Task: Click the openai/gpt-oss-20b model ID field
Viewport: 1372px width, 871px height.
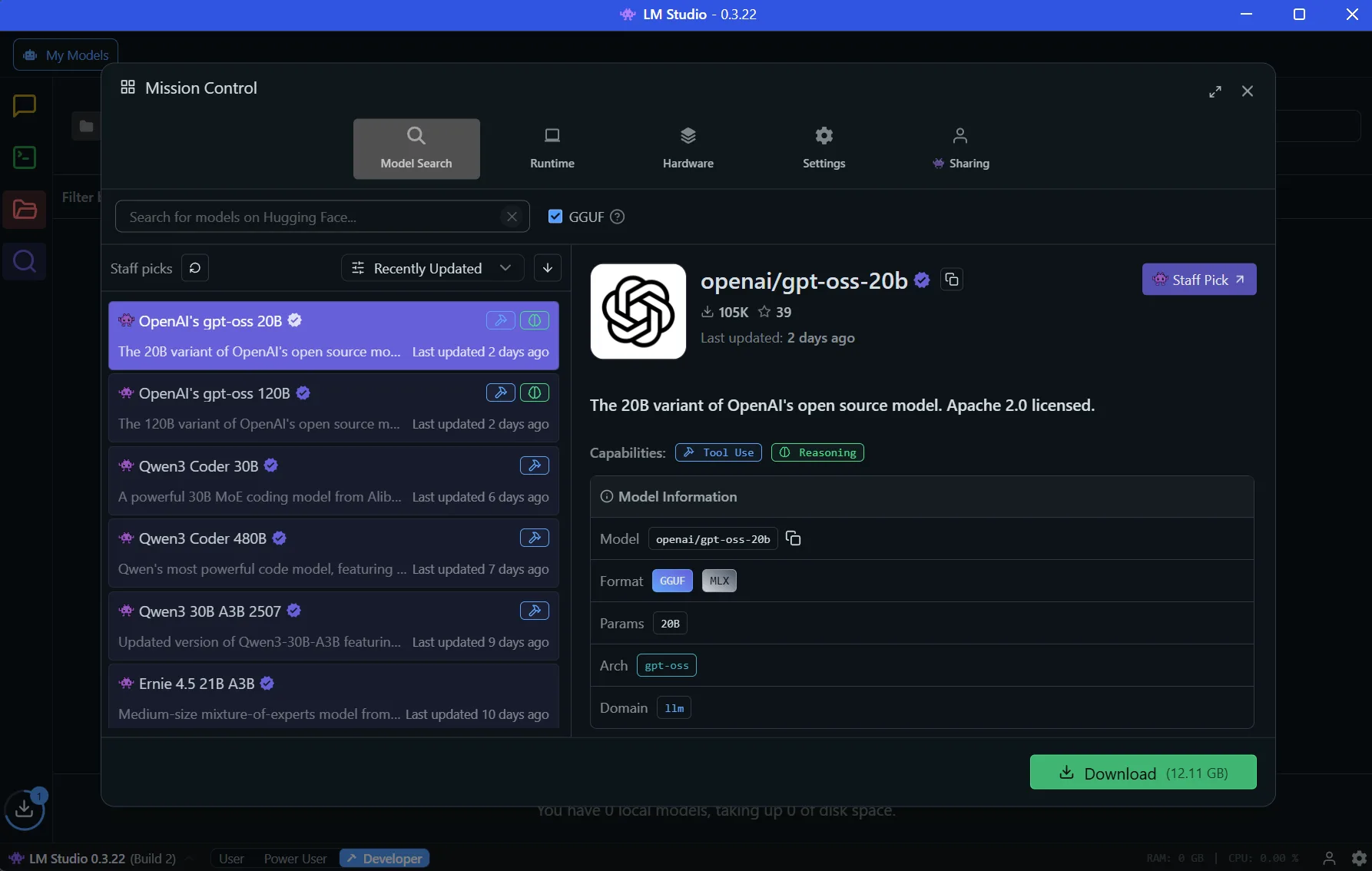Action: (713, 539)
